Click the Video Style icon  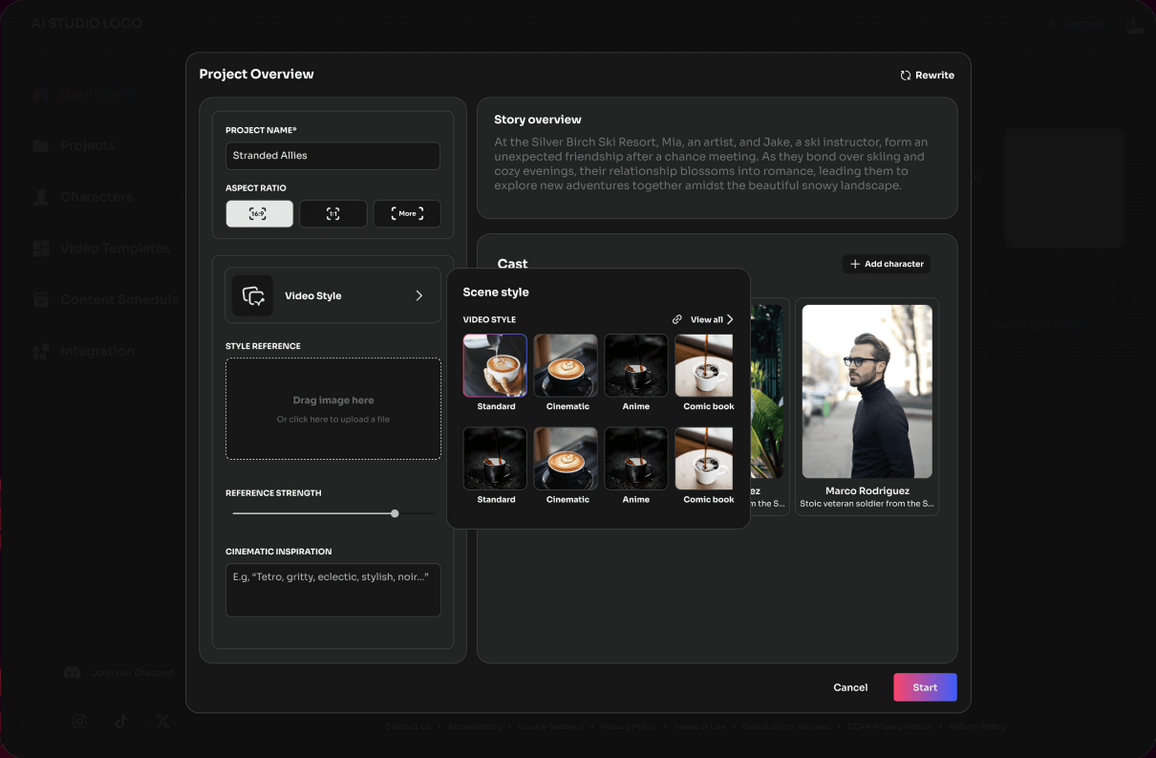[253, 296]
